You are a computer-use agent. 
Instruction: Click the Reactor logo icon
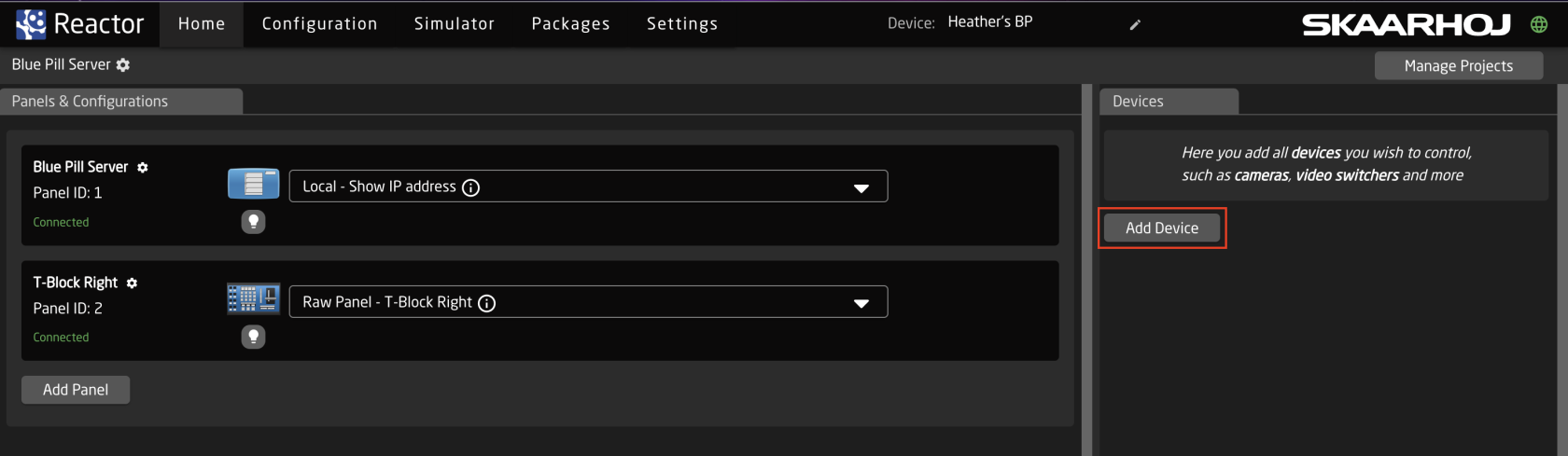click(31, 24)
